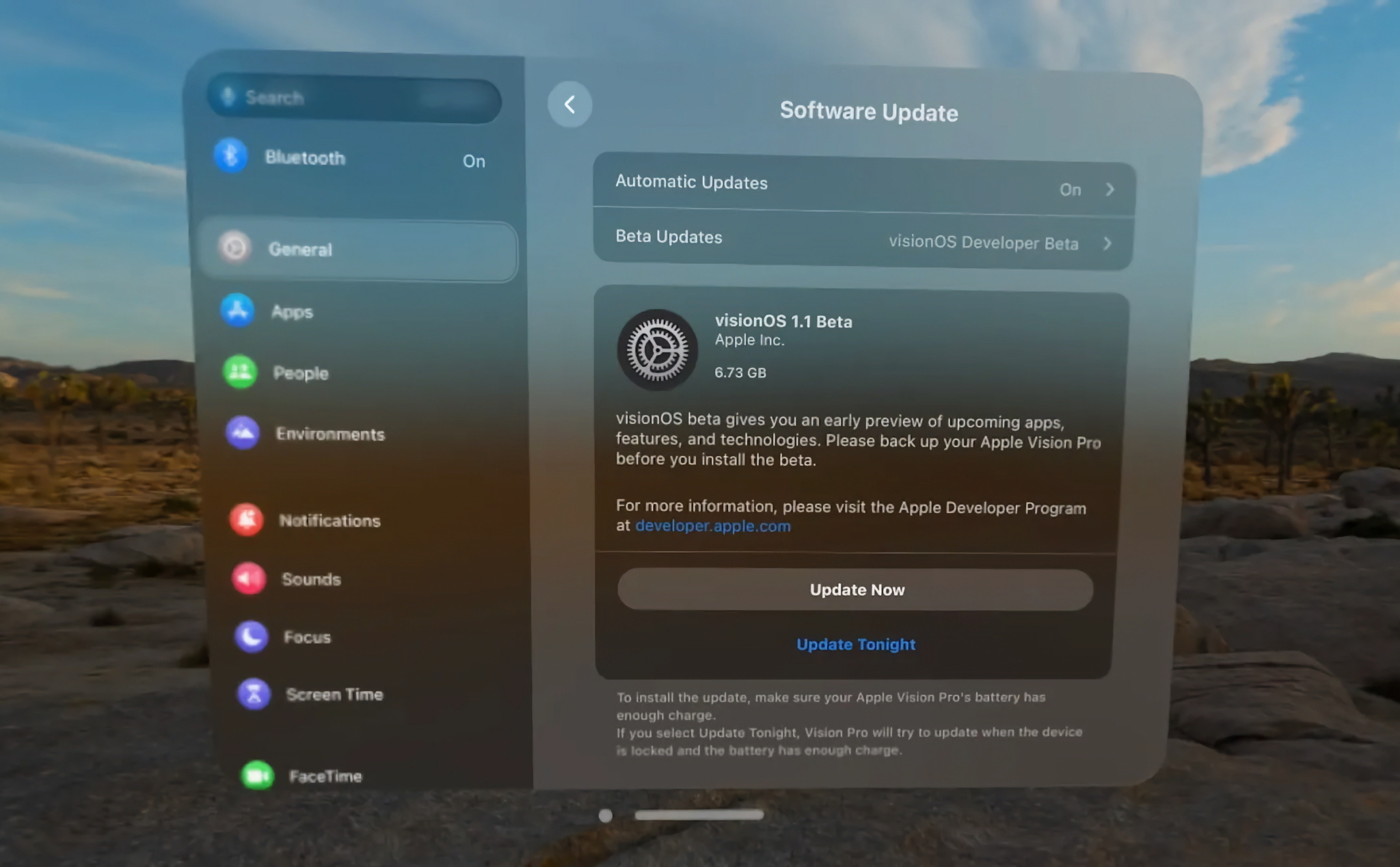Click the Notifications label
This screenshot has height=867, width=1400.
tap(329, 520)
